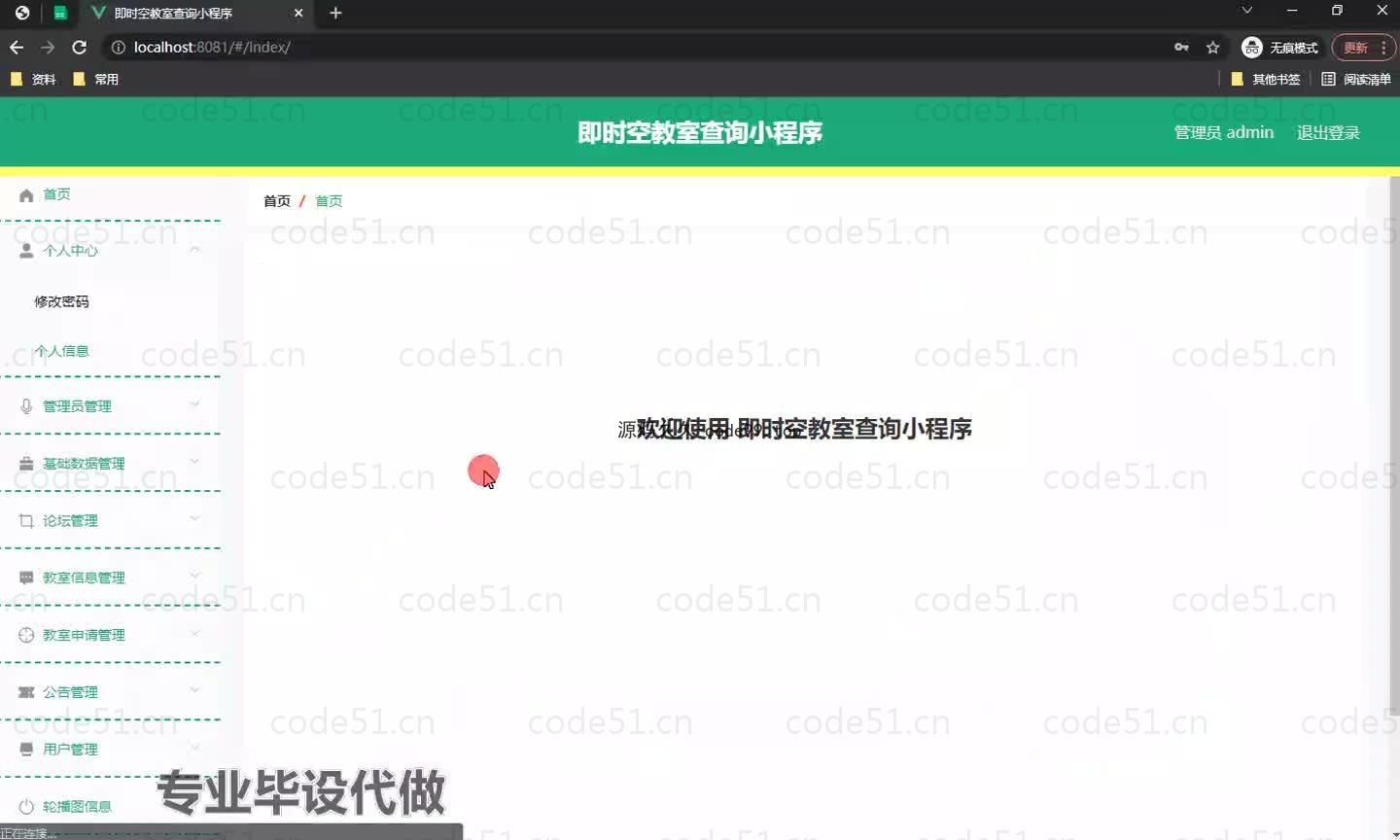Click the browser forward arrow
This screenshot has height=840, width=1400.
click(x=48, y=47)
